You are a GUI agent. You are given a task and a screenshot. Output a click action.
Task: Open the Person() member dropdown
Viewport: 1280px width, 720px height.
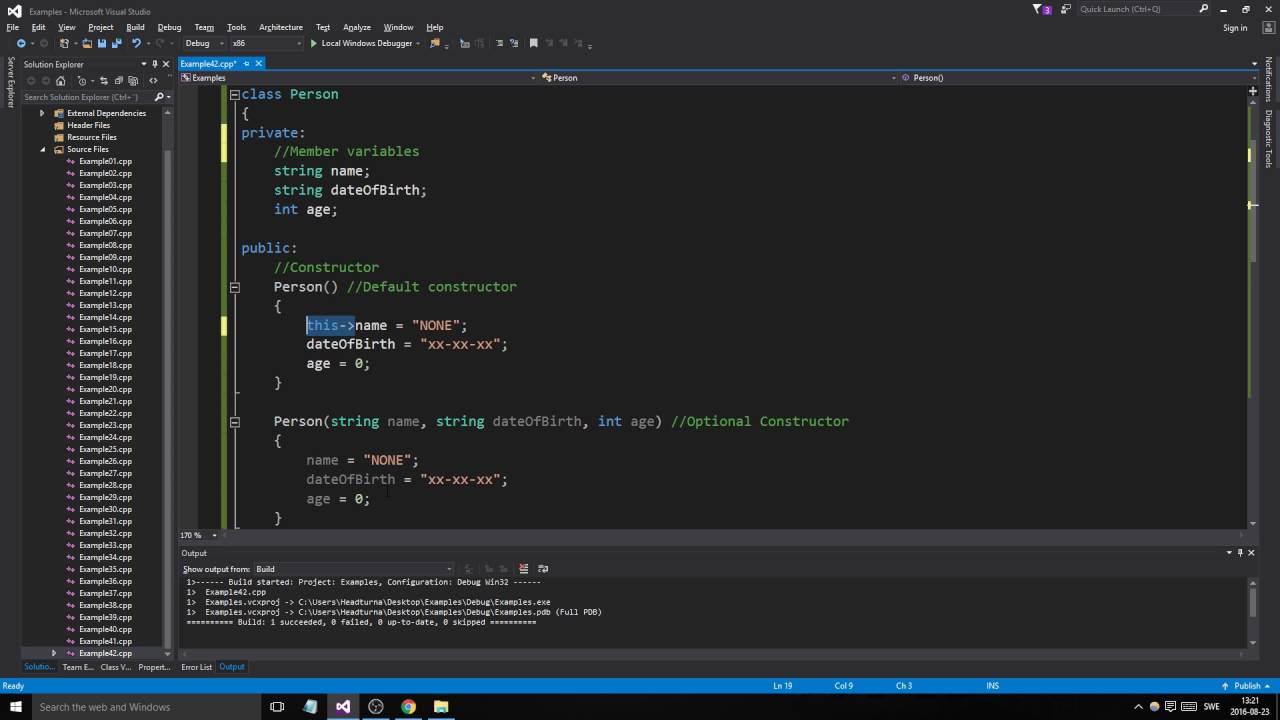1078,78
